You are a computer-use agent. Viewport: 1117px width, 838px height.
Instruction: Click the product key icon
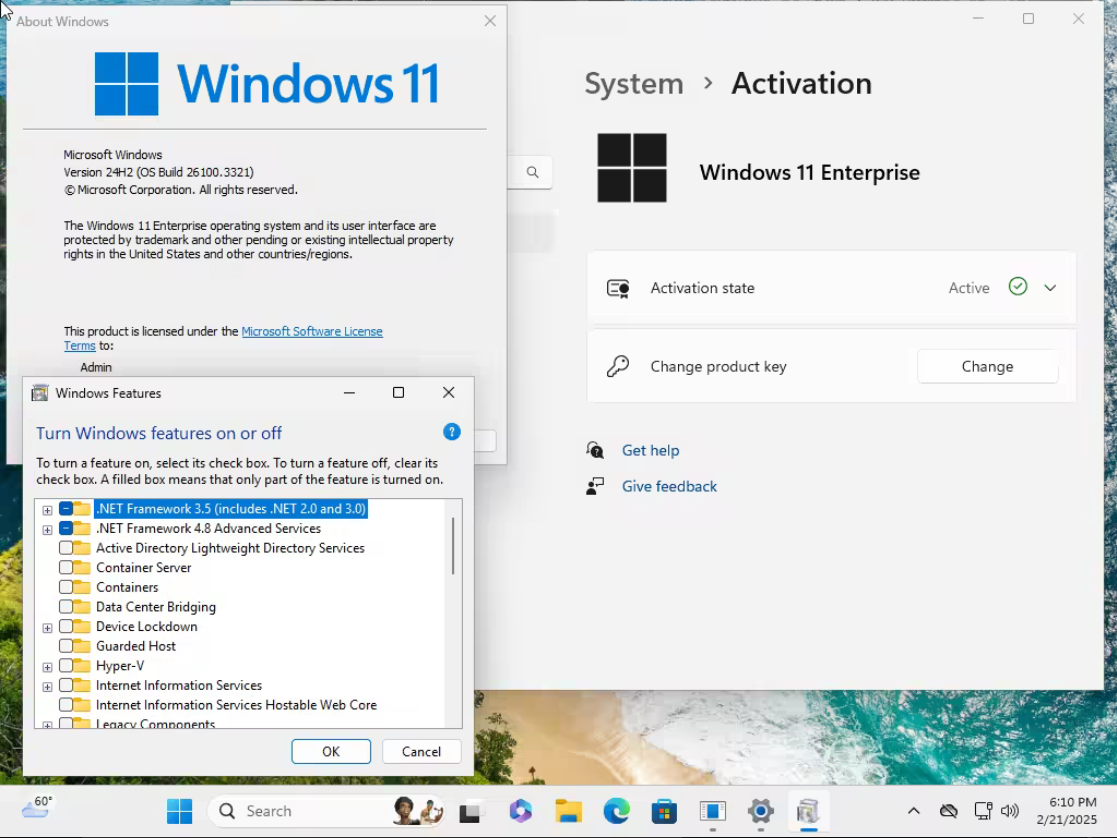[x=618, y=366]
